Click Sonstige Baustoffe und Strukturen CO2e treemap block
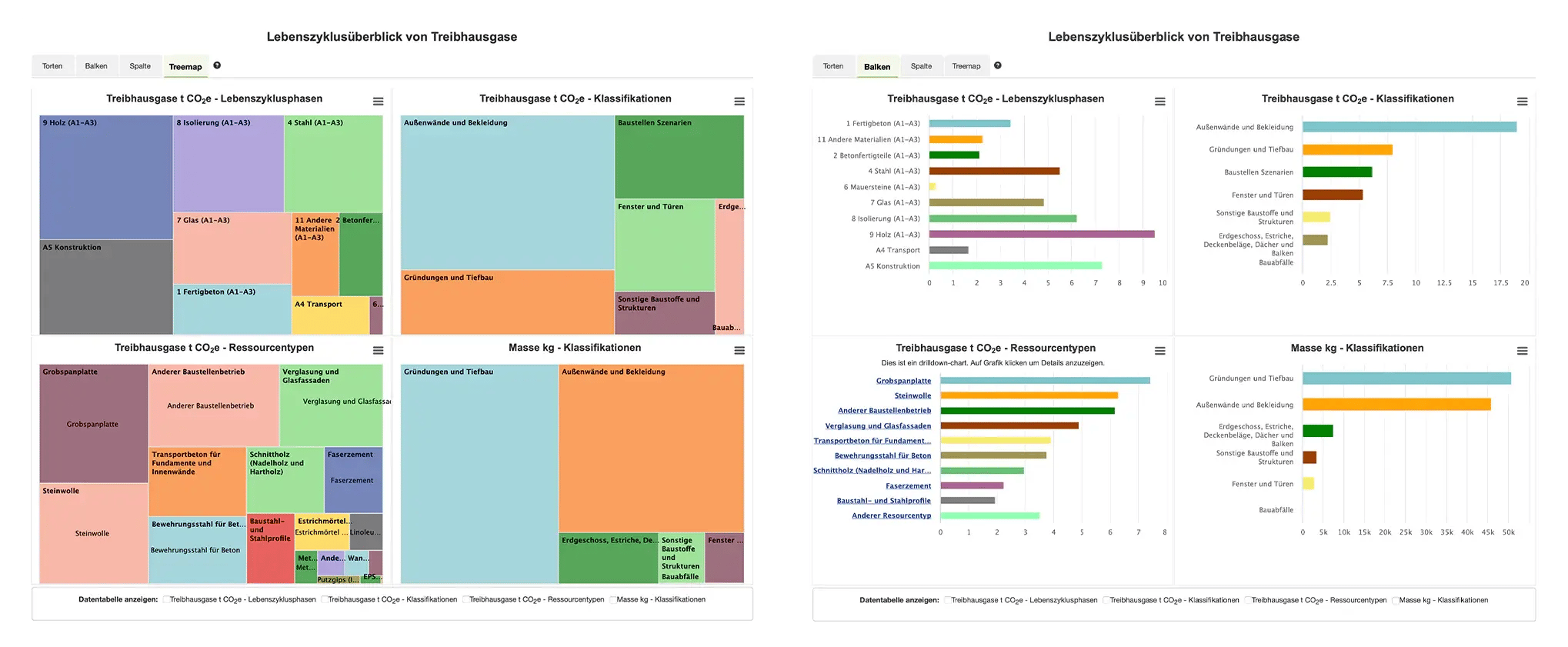The width and height of the screenshot is (1568, 647). (x=665, y=313)
